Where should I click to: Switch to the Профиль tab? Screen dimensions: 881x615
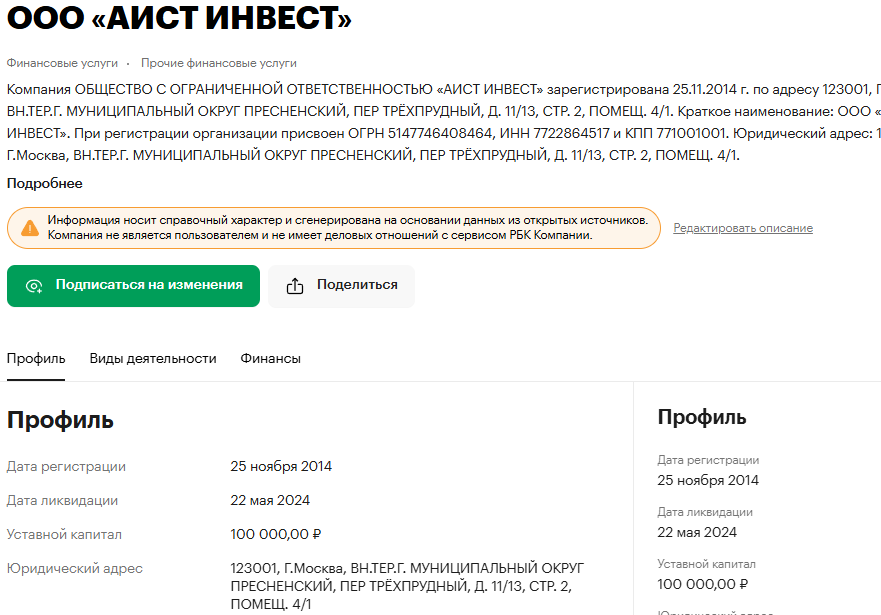pyautogui.click(x=36, y=359)
